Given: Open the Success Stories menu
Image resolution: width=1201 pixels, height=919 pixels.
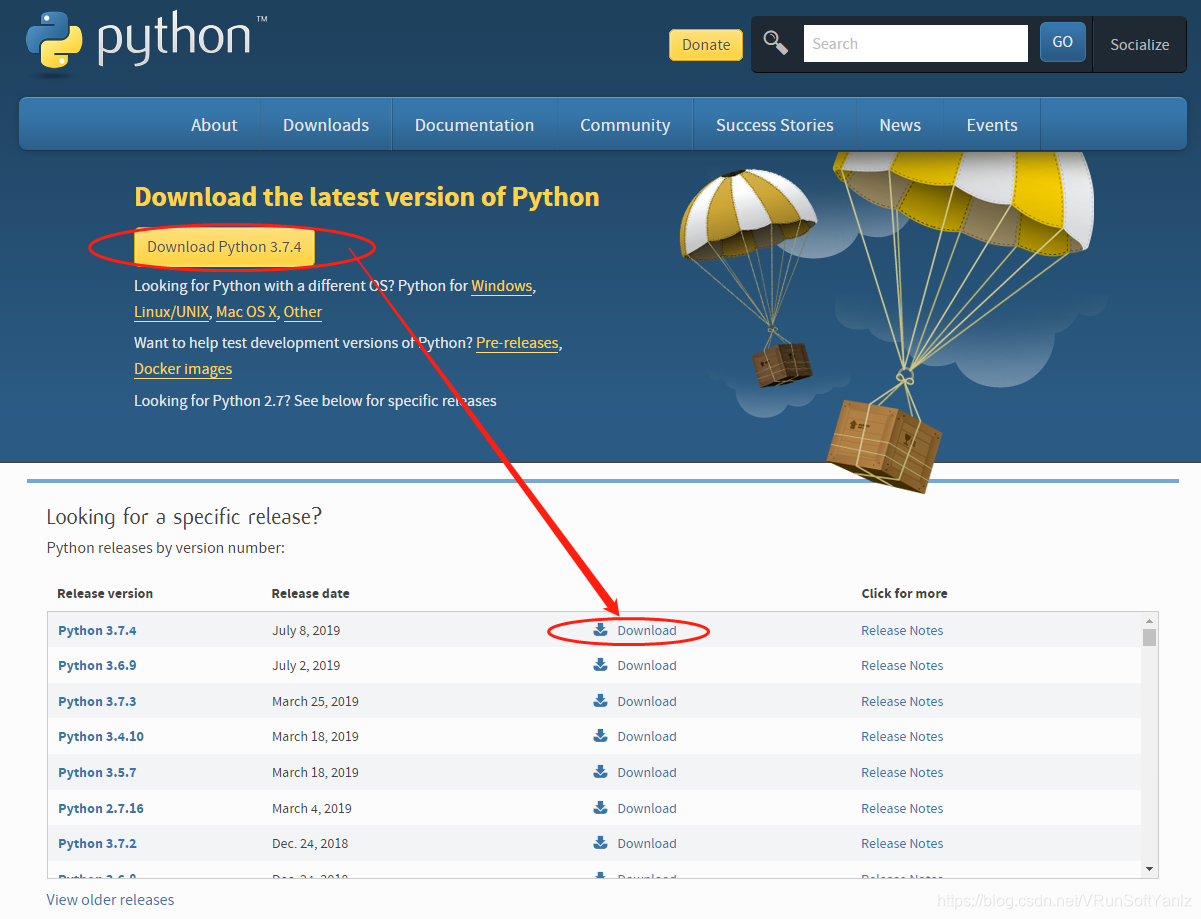Looking at the screenshot, I should point(775,125).
